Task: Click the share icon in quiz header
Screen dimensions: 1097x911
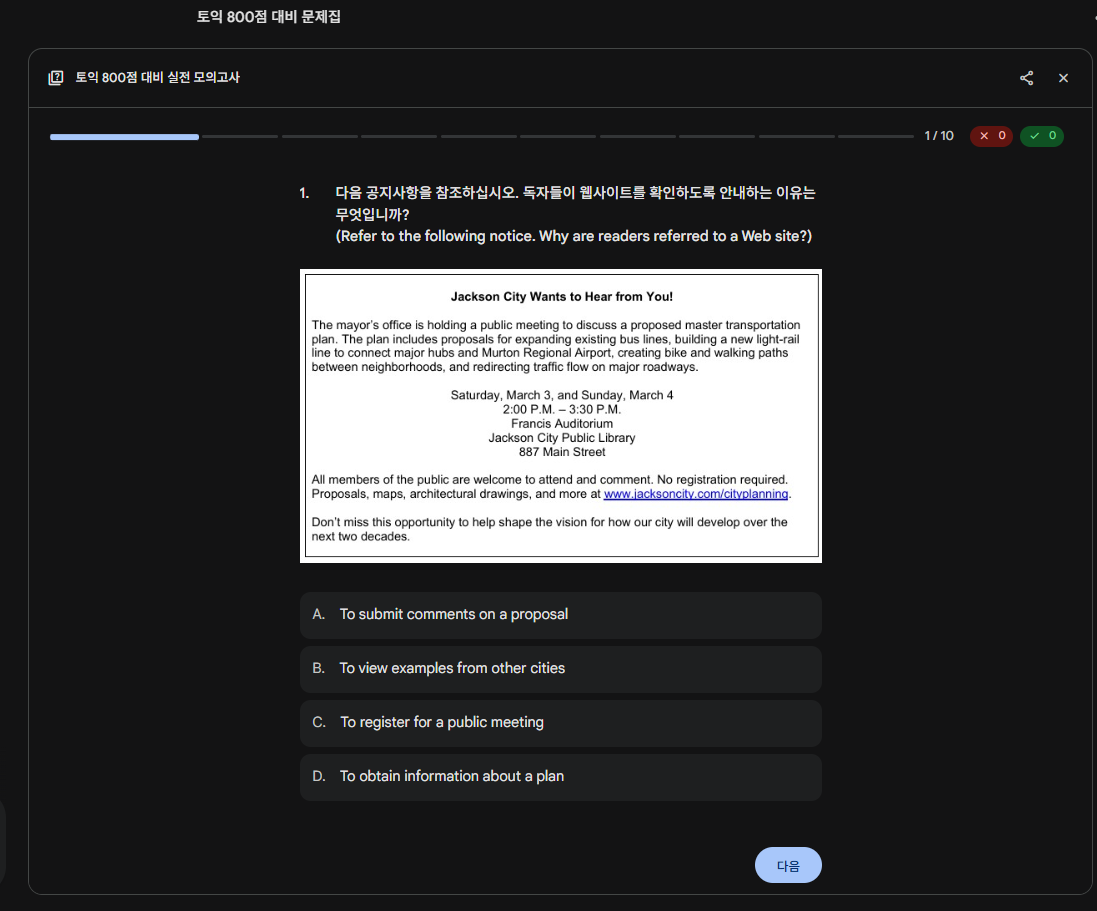Action: (x=1026, y=78)
